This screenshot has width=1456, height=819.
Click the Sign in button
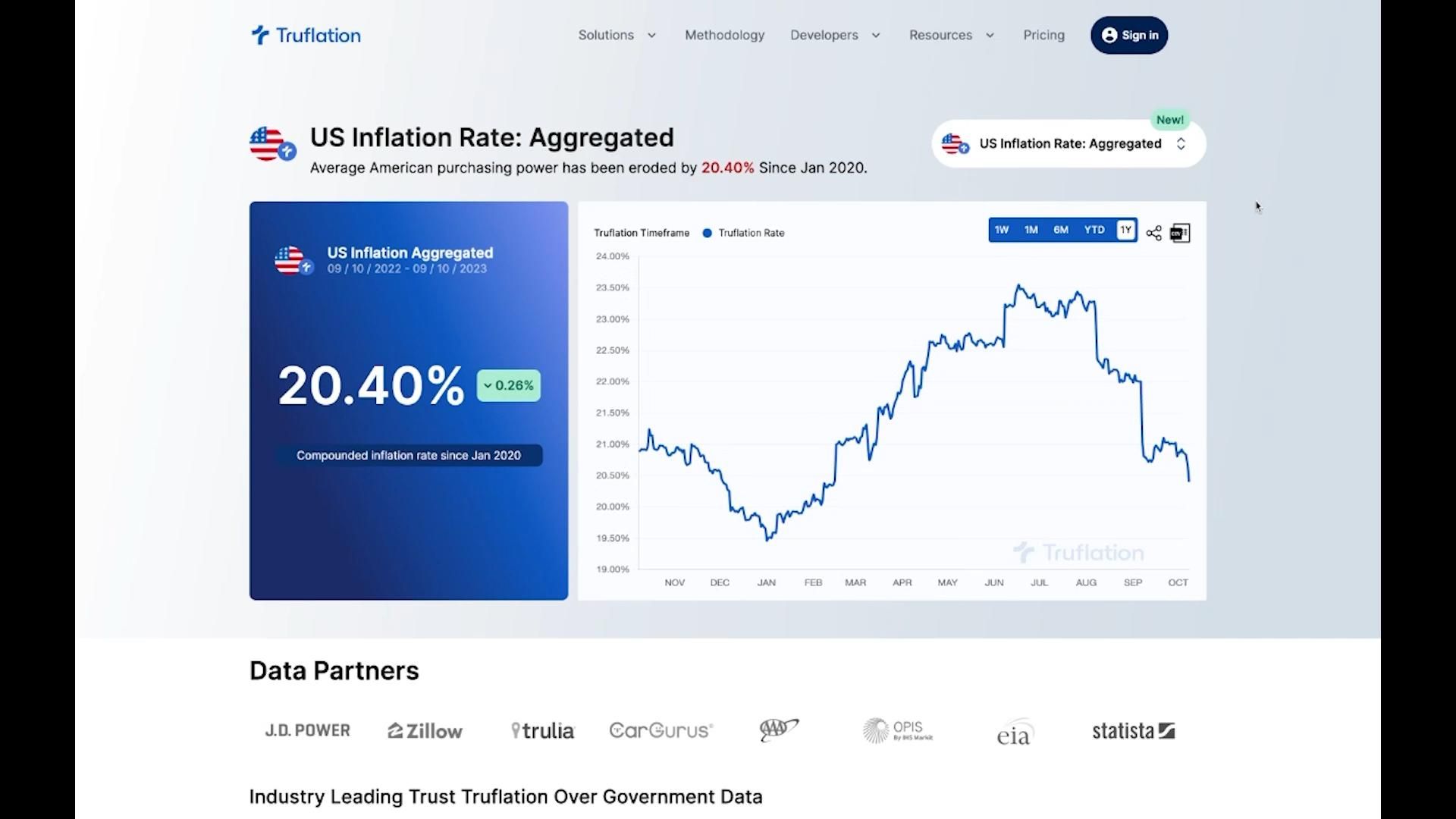click(1128, 35)
